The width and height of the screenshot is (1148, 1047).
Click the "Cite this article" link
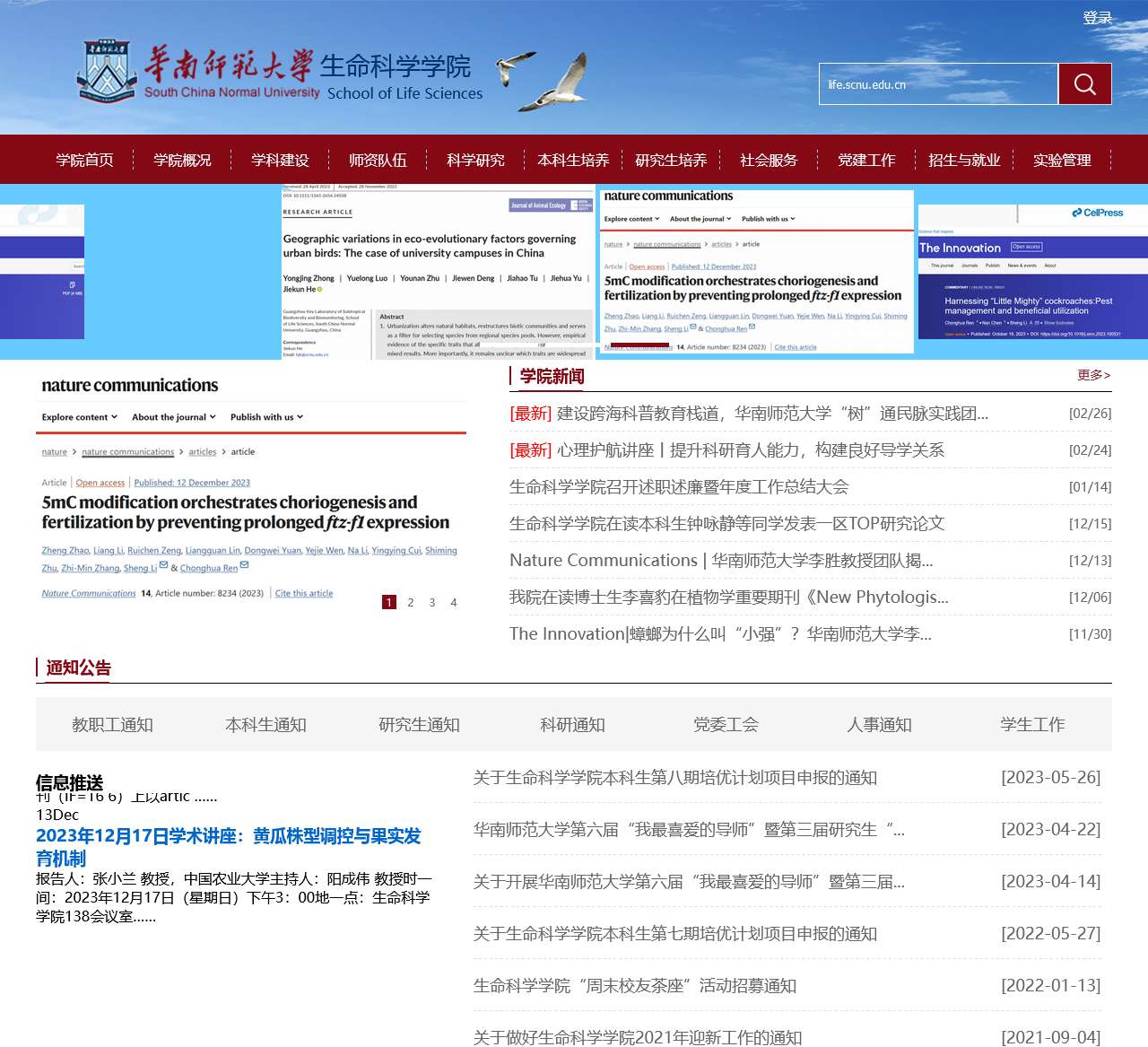coord(303,593)
